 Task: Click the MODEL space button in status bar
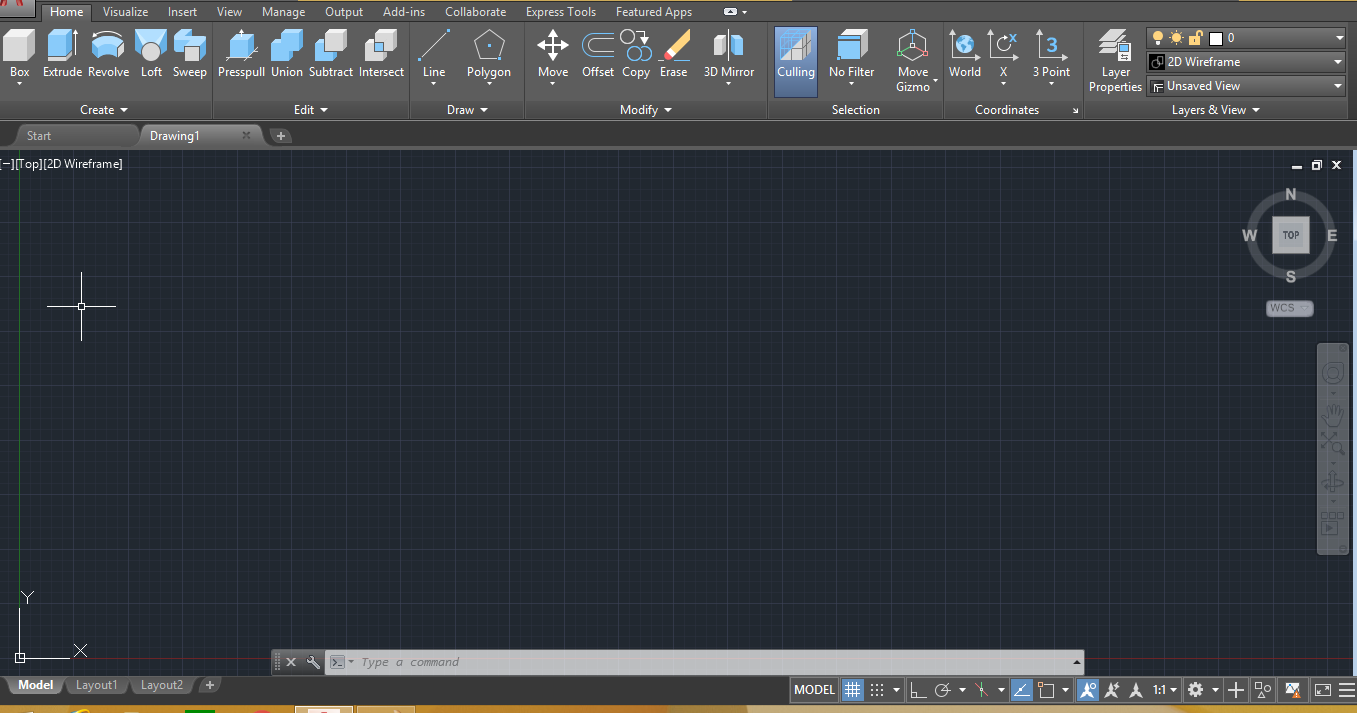click(814, 690)
